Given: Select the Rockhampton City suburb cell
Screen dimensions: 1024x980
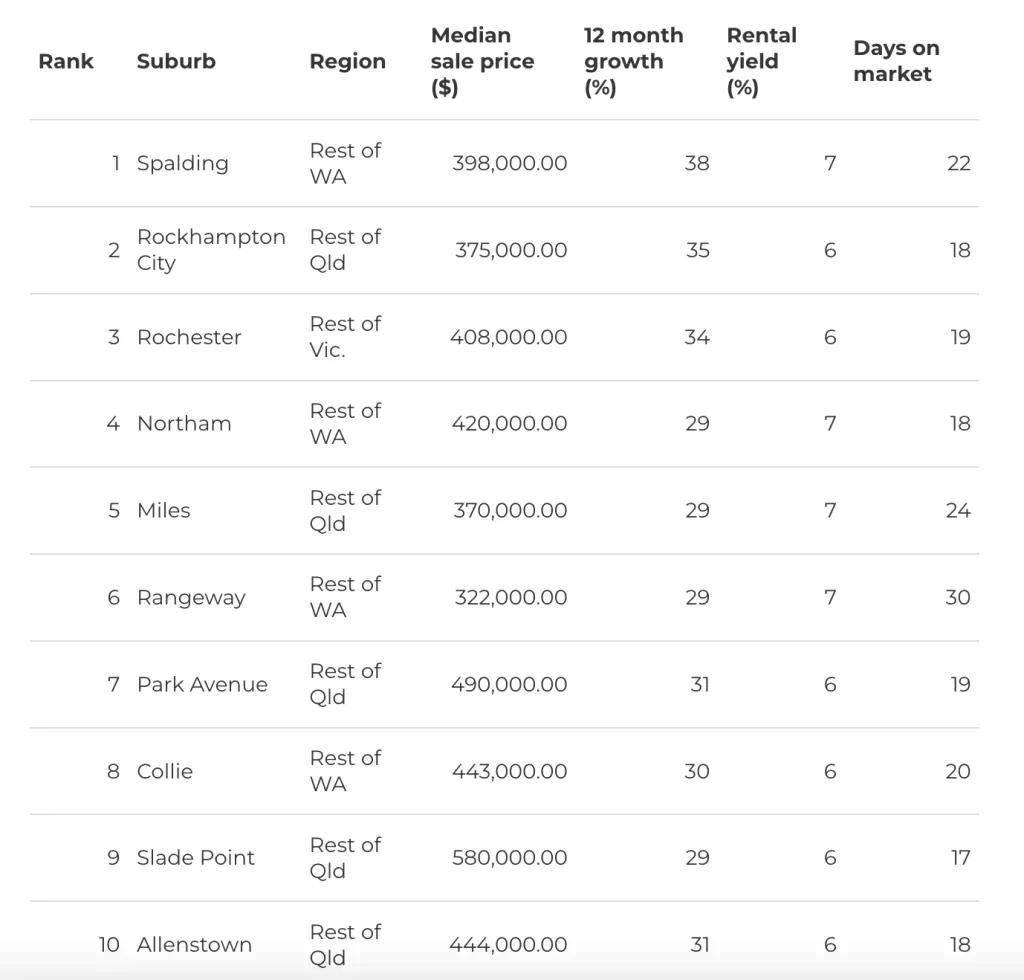Looking at the screenshot, I should pyautogui.click(x=211, y=250).
